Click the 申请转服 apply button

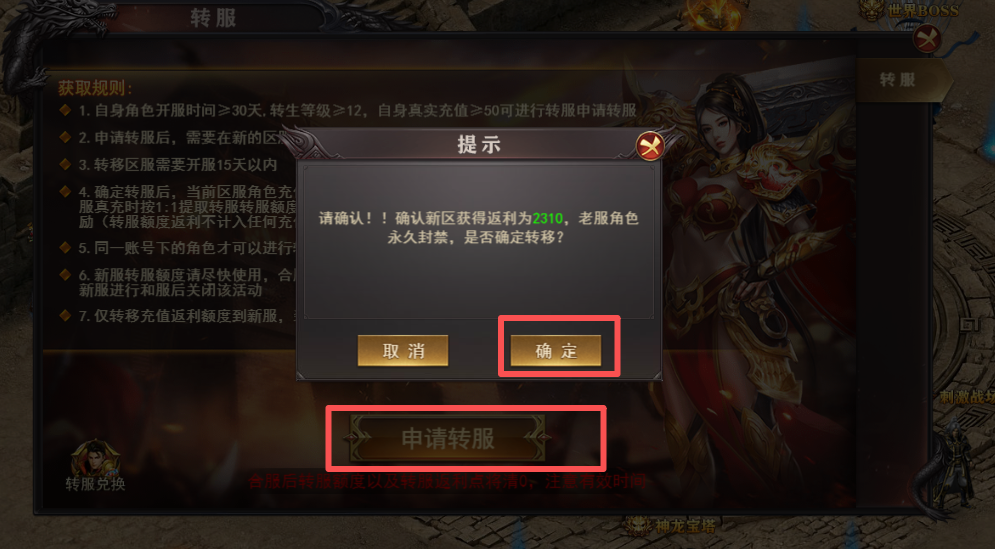coord(447,439)
